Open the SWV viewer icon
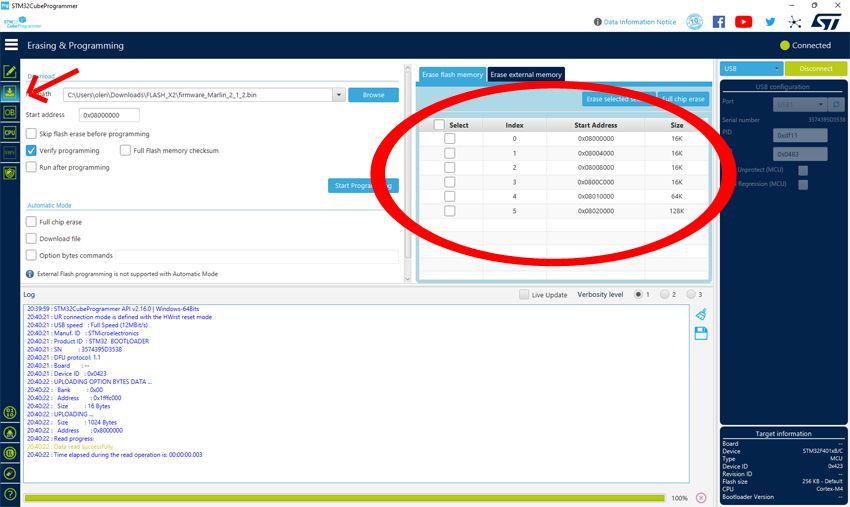The height and width of the screenshot is (507, 850). pyautogui.click(x=10, y=152)
